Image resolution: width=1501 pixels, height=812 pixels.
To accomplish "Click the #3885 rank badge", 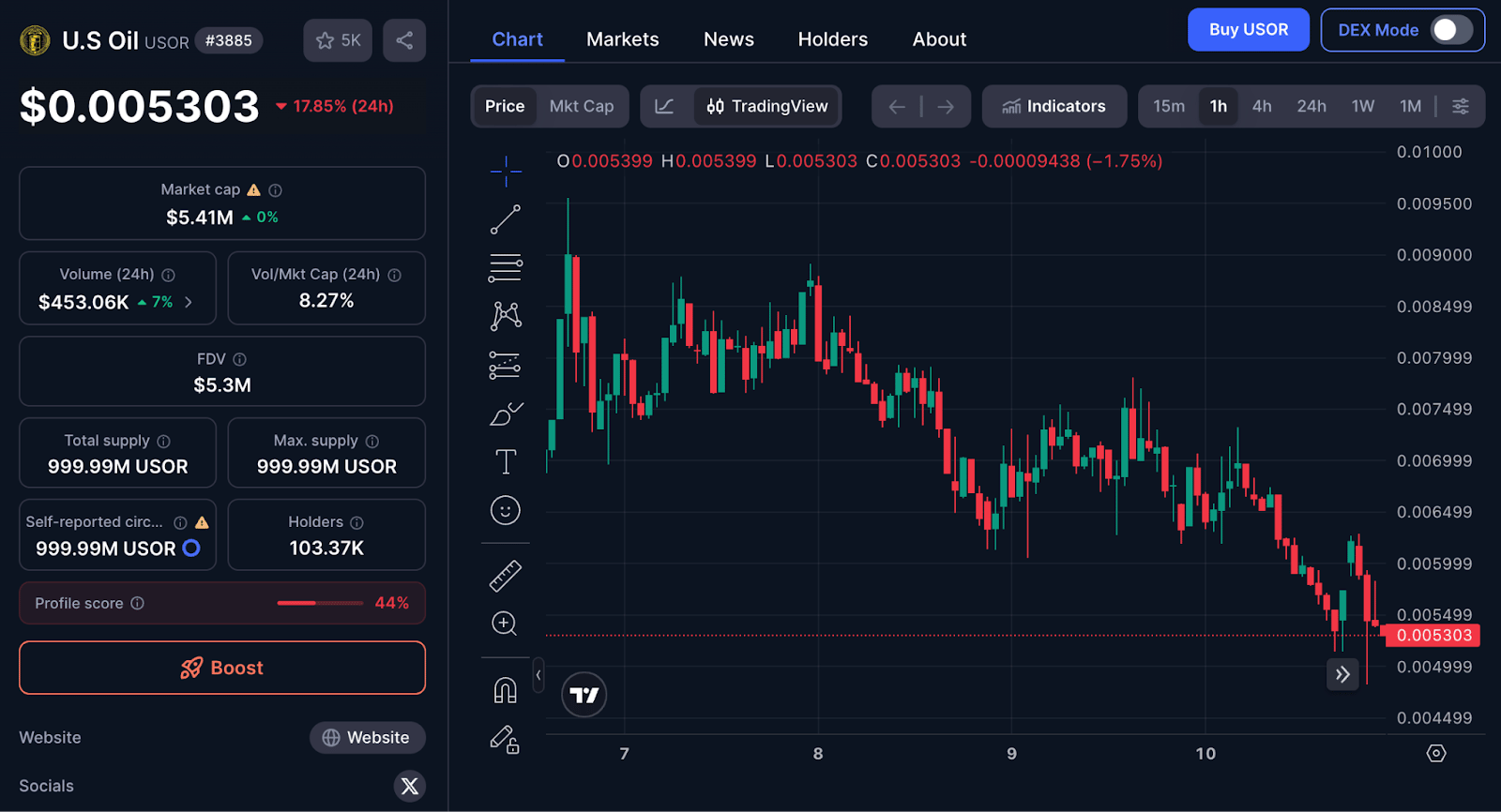I will (x=229, y=40).
